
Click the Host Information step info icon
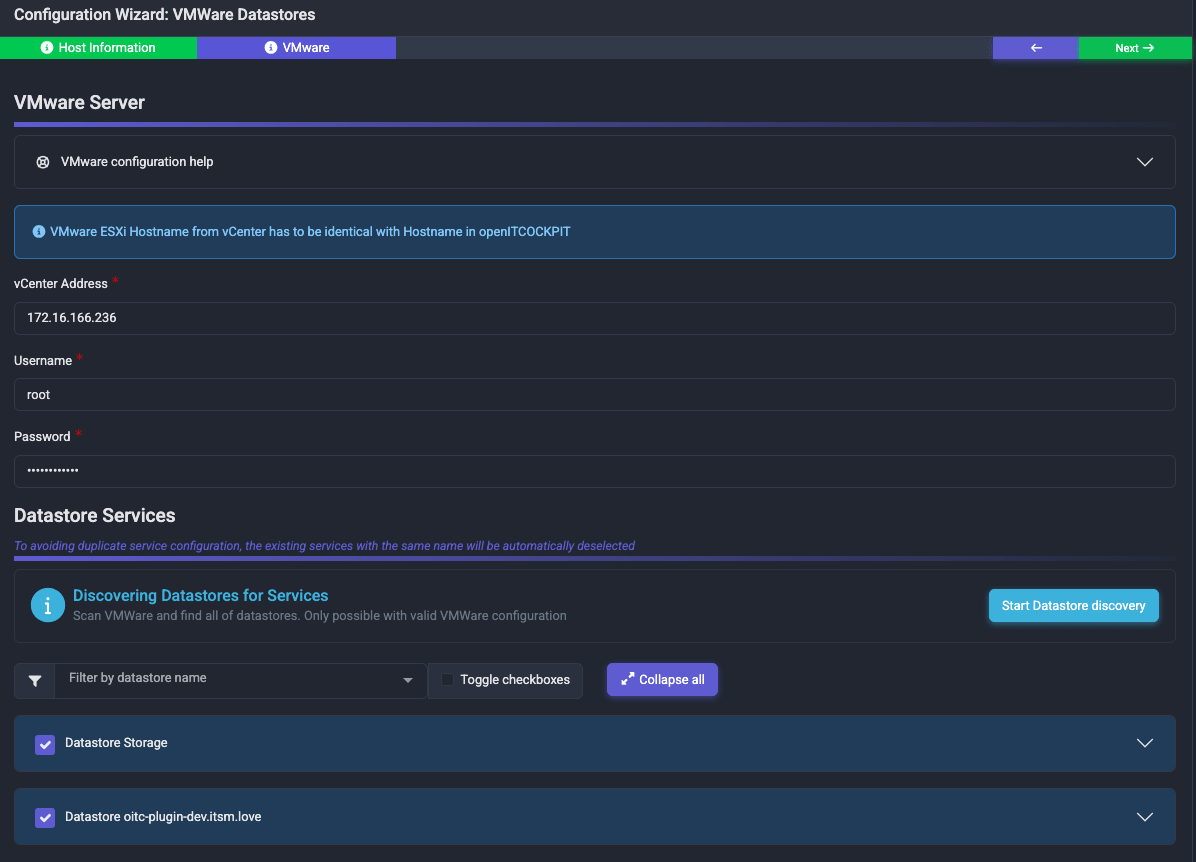pyautogui.click(x=47, y=47)
